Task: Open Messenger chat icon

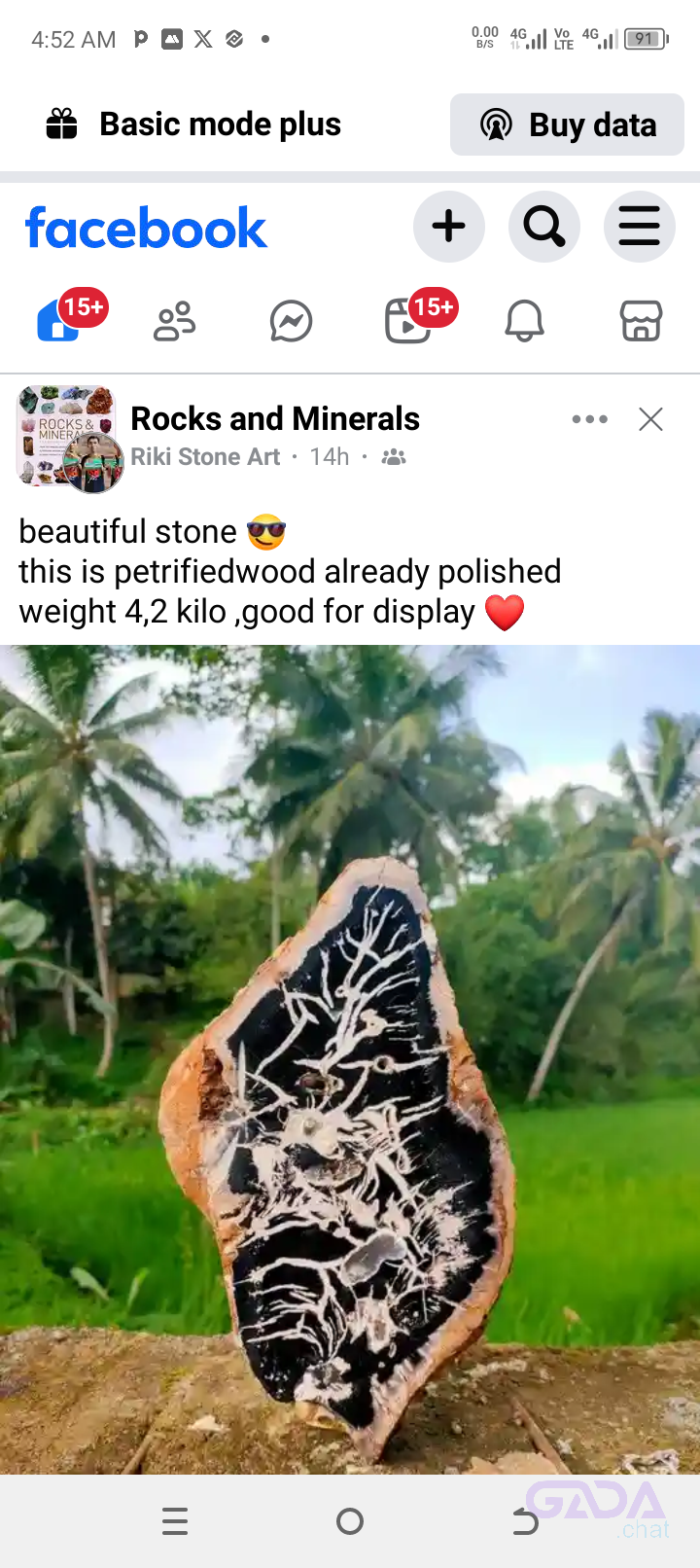Action: pyautogui.click(x=291, y=321)
